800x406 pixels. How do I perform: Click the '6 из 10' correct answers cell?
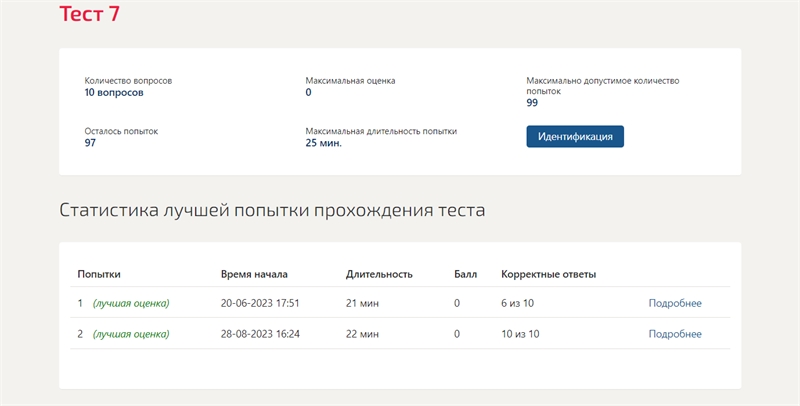[517, 303]
